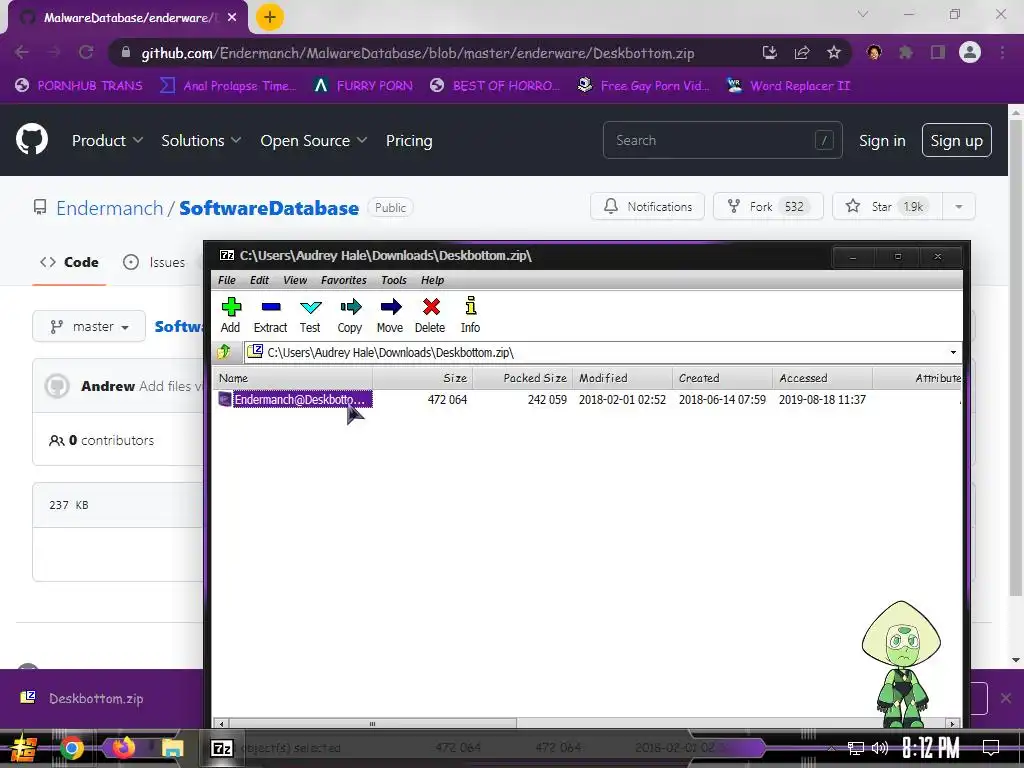This screenshot has width=1024, height=768.
Task: Open the master branch dropdown
Action: tap(89, 326)
